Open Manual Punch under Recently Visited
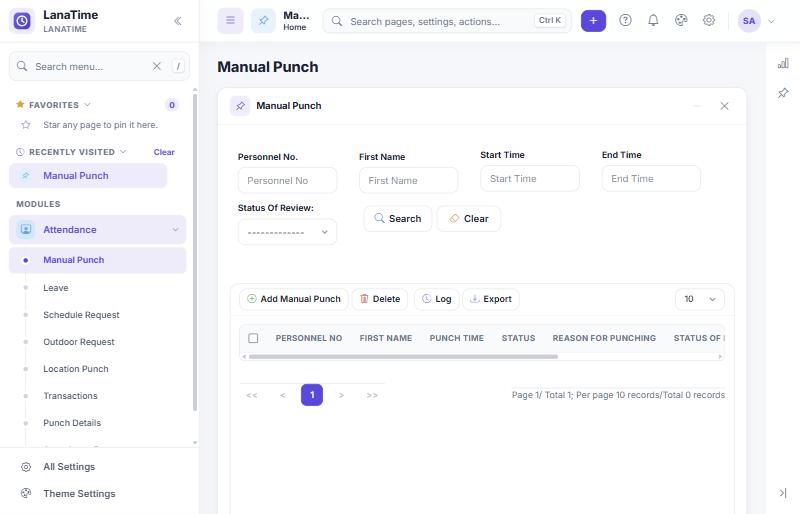The width and height of the screenshot is (800, 514). click(88, 176)
